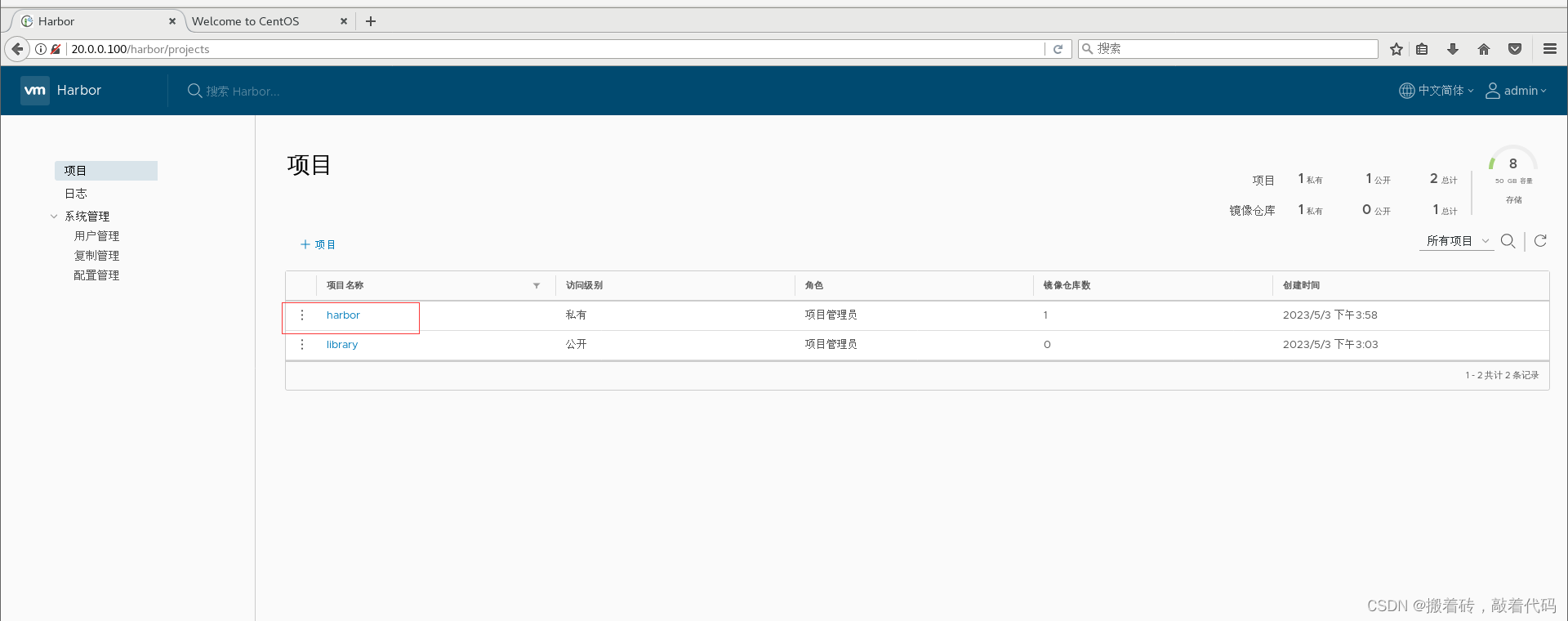The image size is (1568, 621).
Task: Click the Harbor title in header
Action: (79, 91)
